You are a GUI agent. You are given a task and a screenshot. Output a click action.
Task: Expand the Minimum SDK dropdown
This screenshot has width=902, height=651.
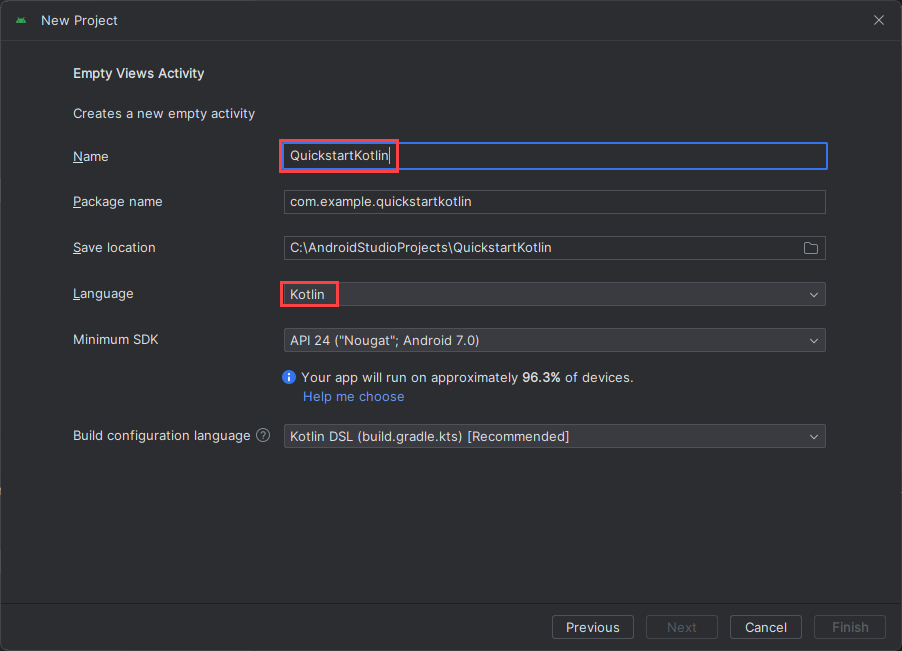coord(814,340)
